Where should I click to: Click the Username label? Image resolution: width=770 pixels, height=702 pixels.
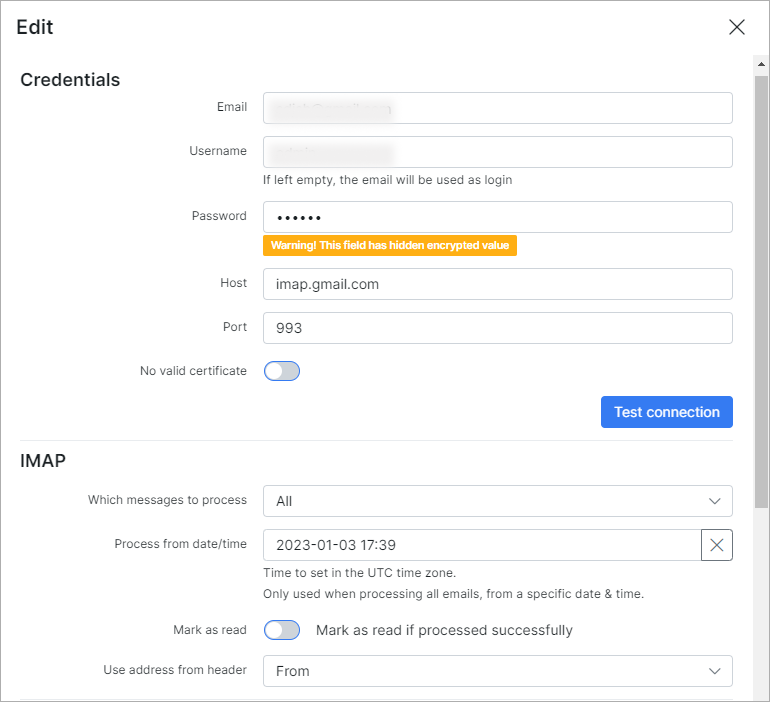[218, 151]
